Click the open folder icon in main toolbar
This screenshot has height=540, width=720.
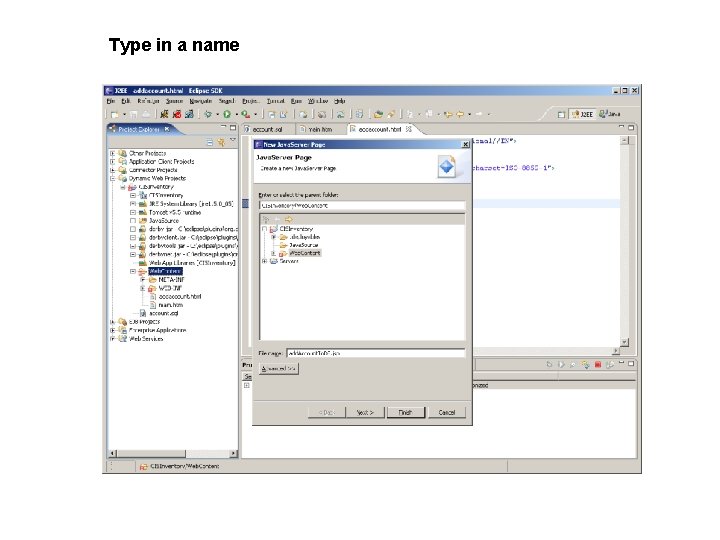(378, 114)
